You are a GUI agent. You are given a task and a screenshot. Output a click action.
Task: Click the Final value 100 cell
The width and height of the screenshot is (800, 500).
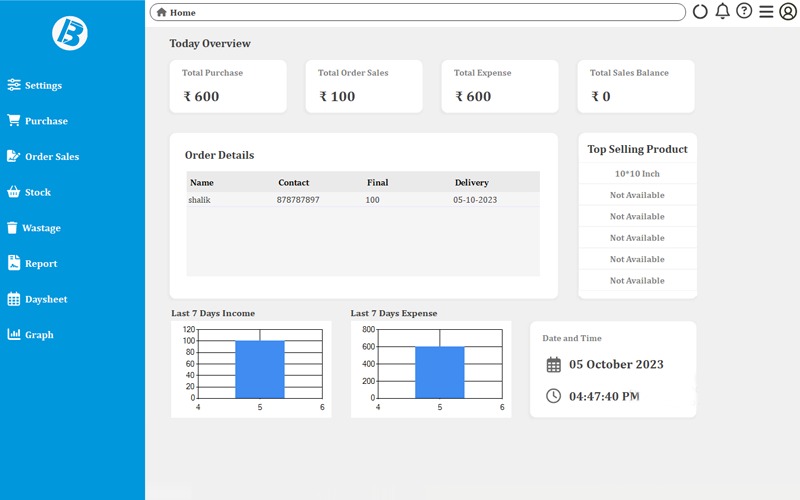[372, 199]
